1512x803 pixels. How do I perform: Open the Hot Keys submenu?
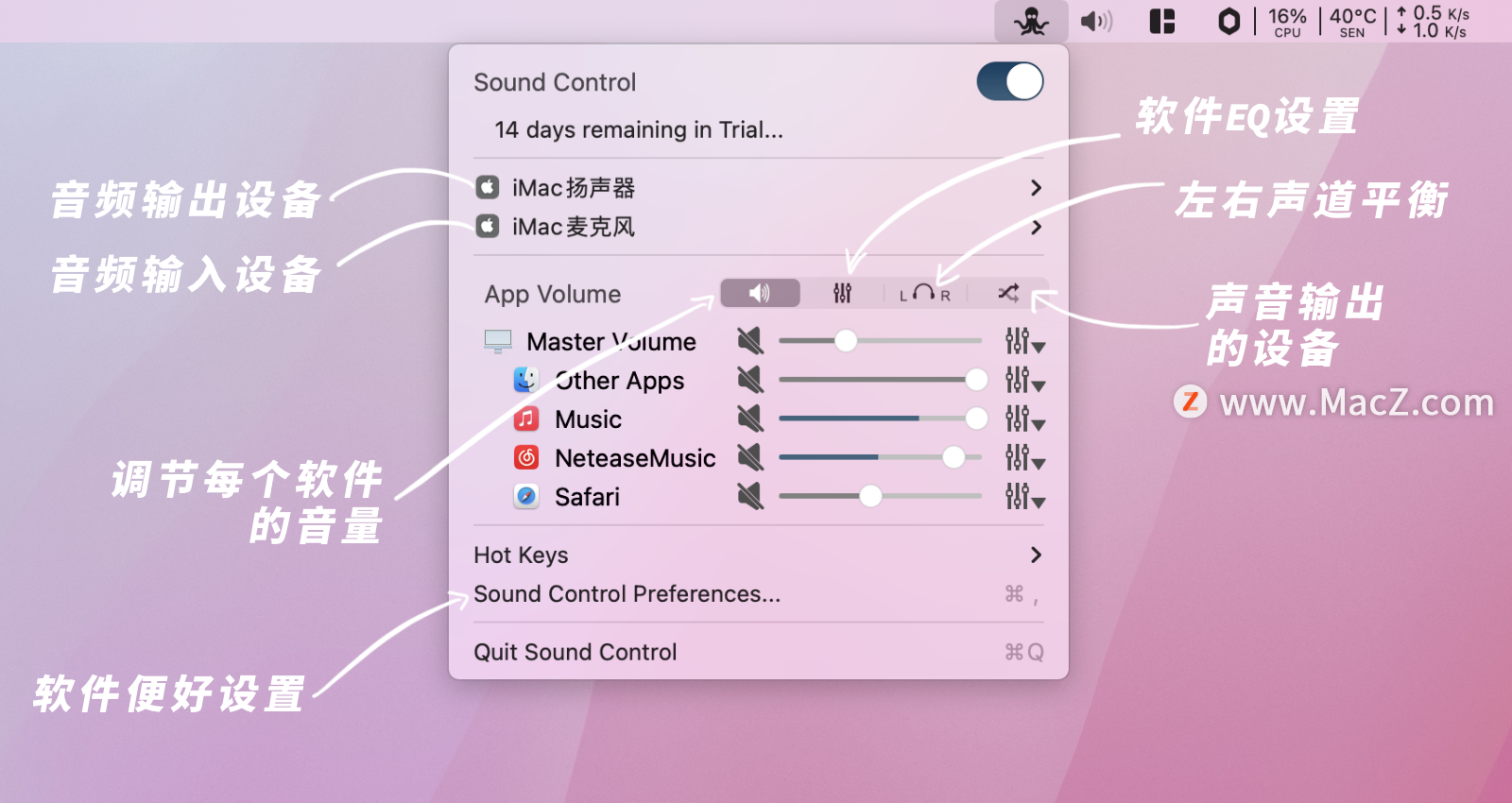click(x=758, y=555)
